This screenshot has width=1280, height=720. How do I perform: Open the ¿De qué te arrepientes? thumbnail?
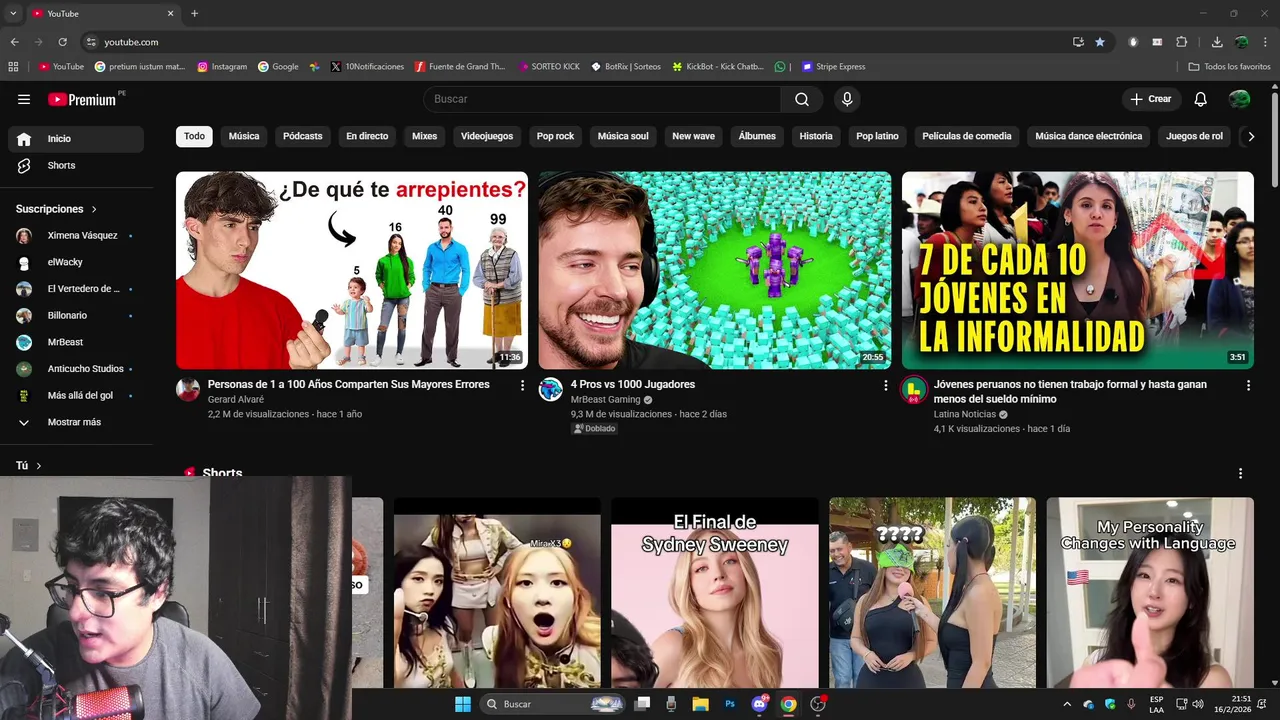tap(352, 270)
